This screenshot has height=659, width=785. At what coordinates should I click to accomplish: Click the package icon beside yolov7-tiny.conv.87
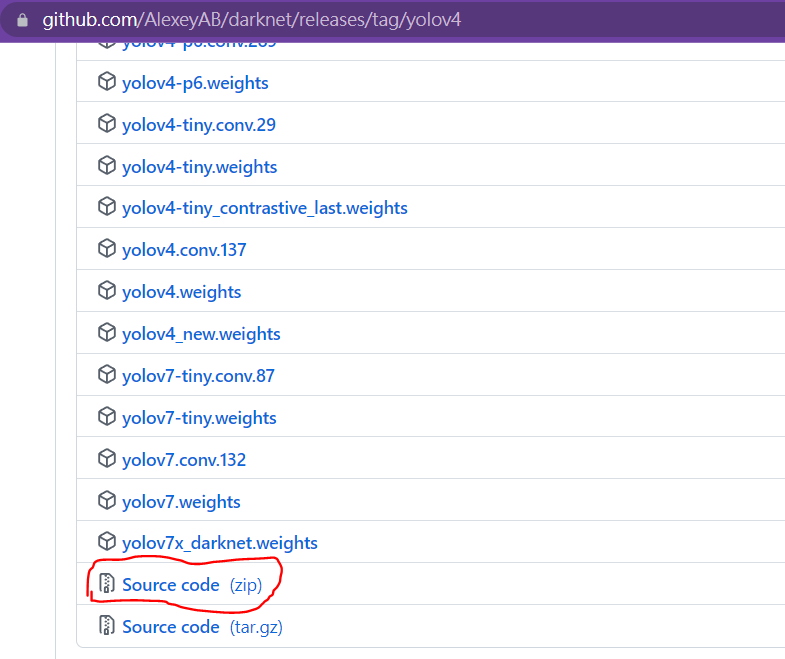107,374
